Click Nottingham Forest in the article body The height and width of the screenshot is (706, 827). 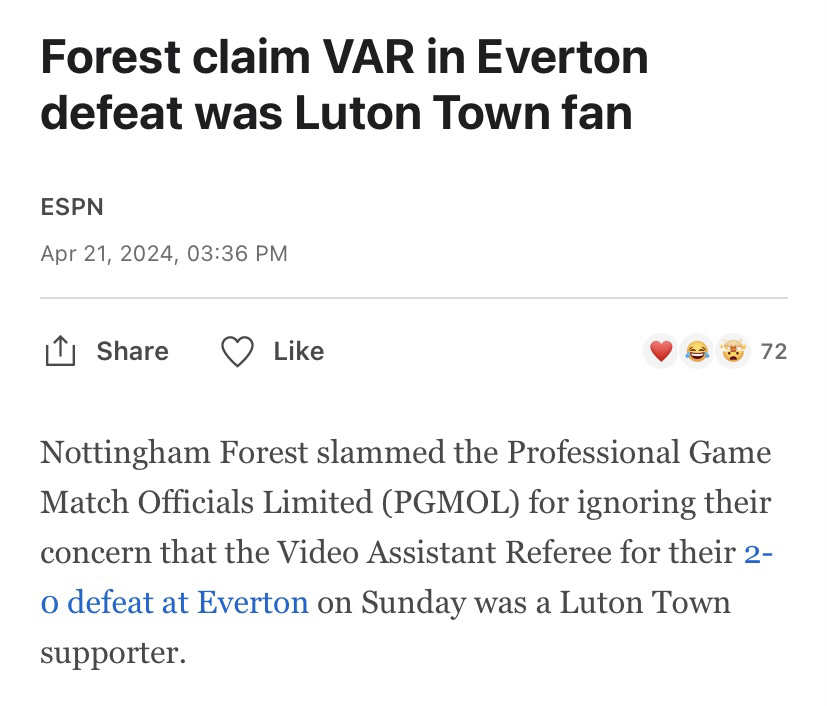tap(174, 453)
